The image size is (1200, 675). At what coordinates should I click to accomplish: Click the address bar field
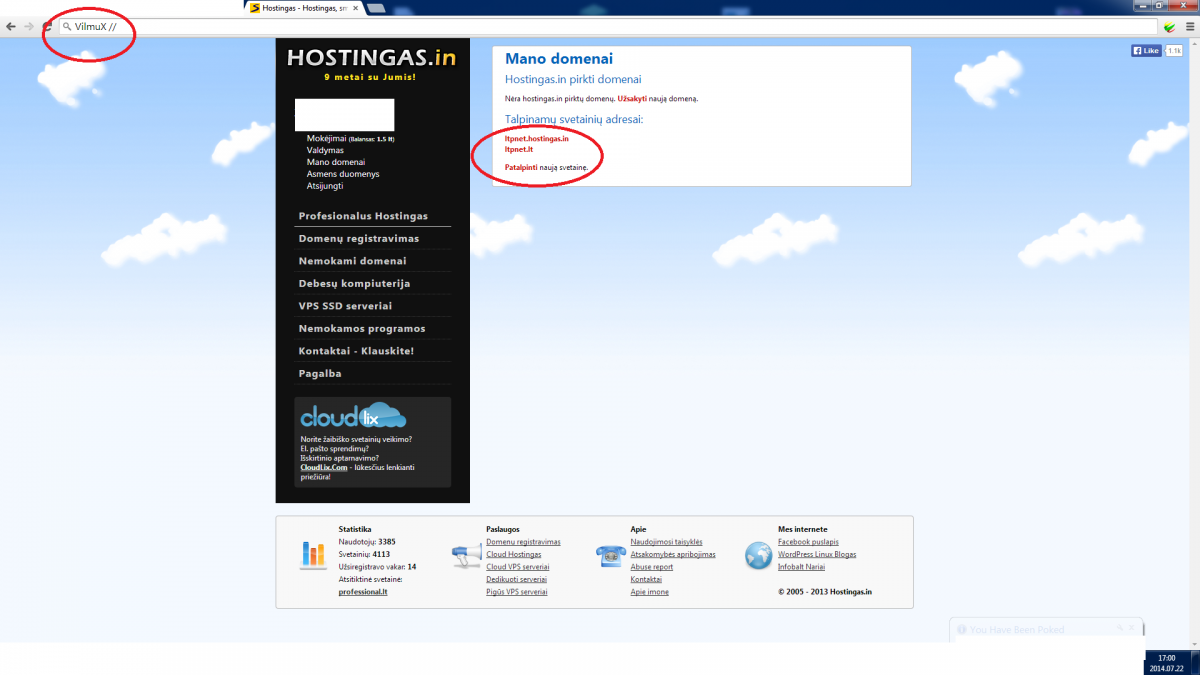coord(607,26)
